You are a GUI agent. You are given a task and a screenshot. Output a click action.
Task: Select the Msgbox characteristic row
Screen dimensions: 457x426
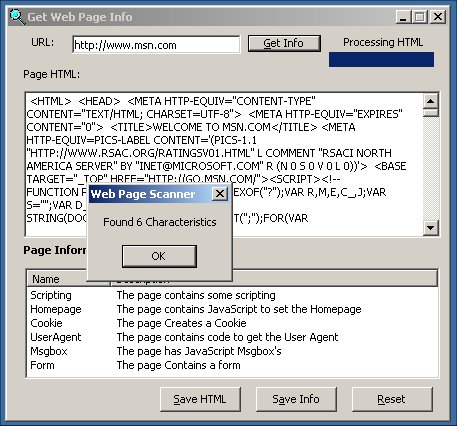pos(232,351)
